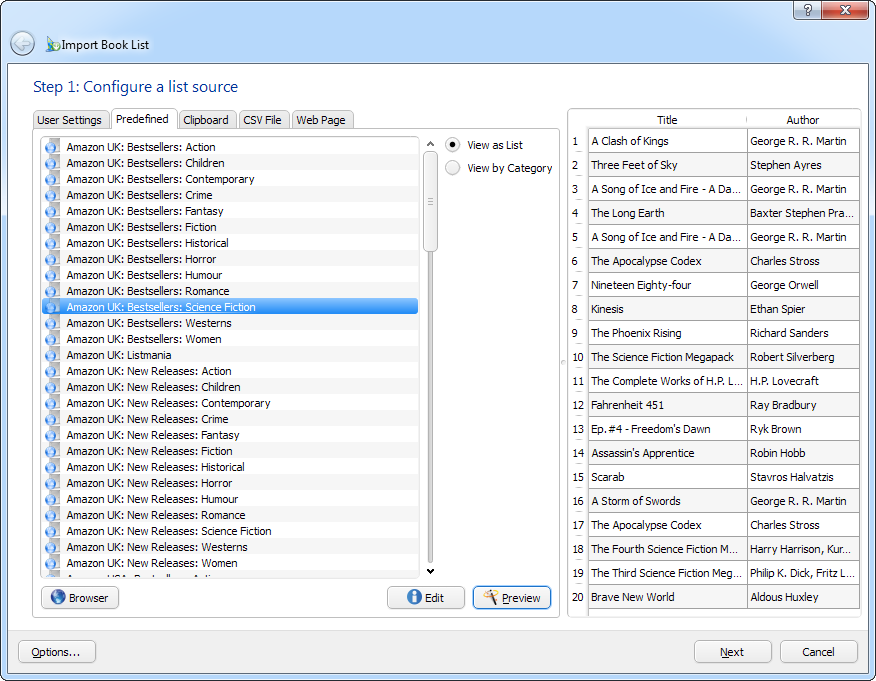Go to the Web Page tab
Viewport: 876px width, 681px height.
[321, 120]
